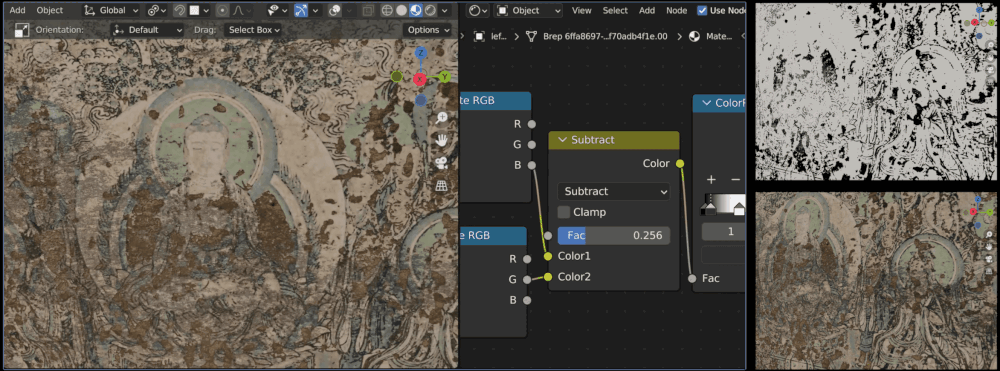The image size is (1000, 371).
Task: Open the View menu in node editor
Action: point(582,10)
